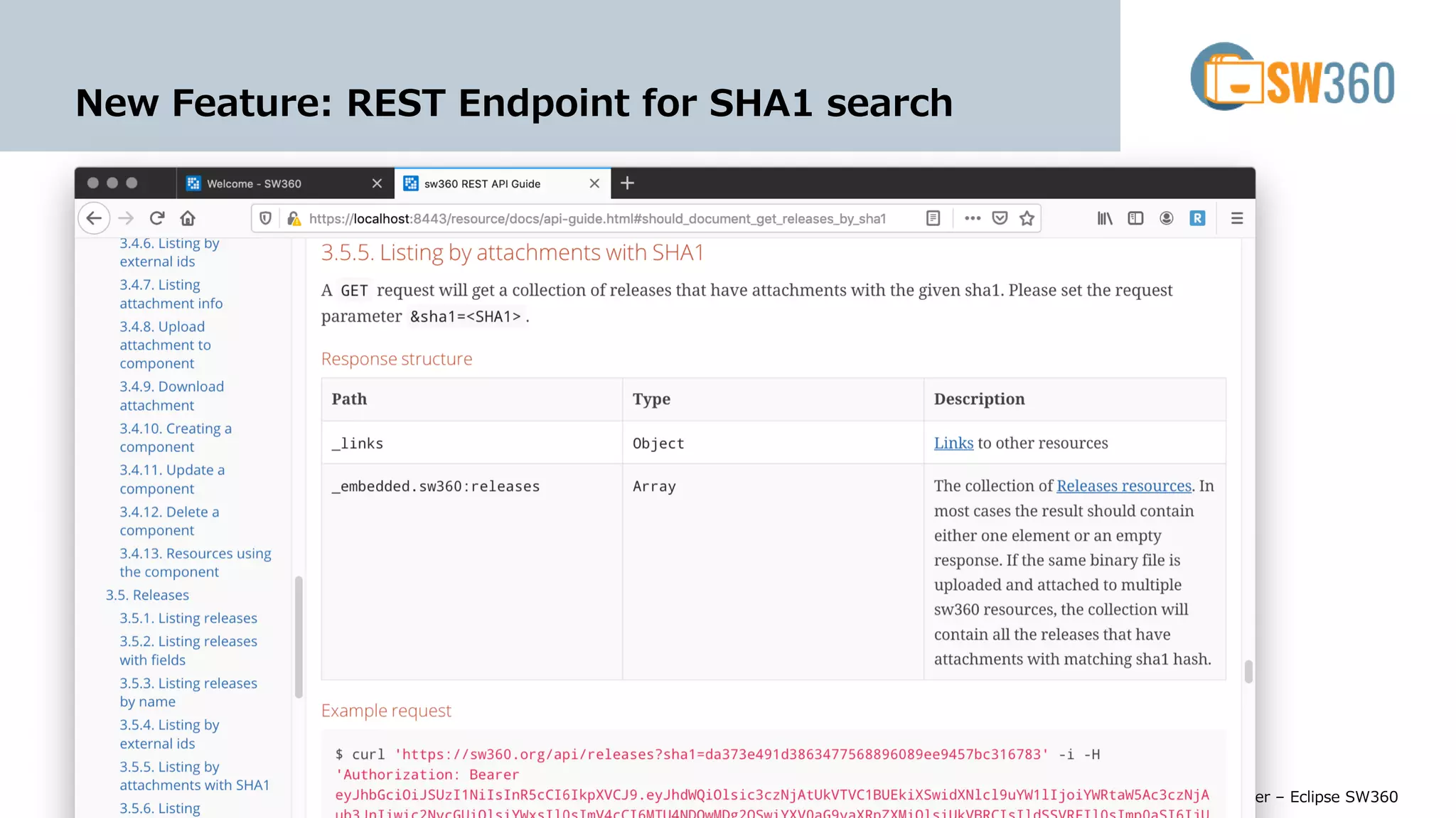This screenshot has width=1456, height=818.
Task: Click the SW360 logo on the slide
Action: click(x=1292, y=77)
